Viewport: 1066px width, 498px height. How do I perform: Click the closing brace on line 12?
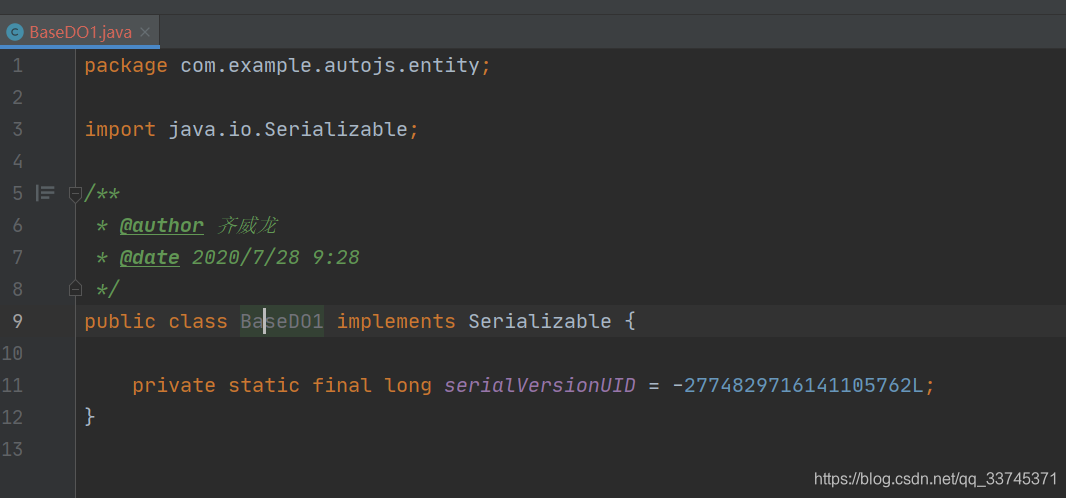pyautogui.click(x=90, y=416)
